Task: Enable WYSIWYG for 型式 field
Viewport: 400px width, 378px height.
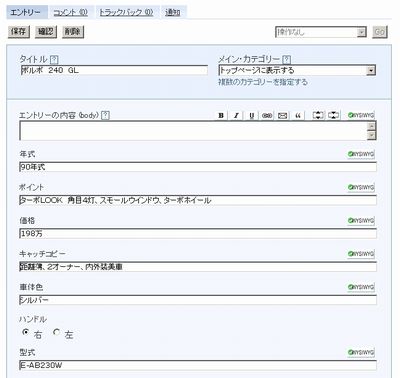Action: pos(361,352)
